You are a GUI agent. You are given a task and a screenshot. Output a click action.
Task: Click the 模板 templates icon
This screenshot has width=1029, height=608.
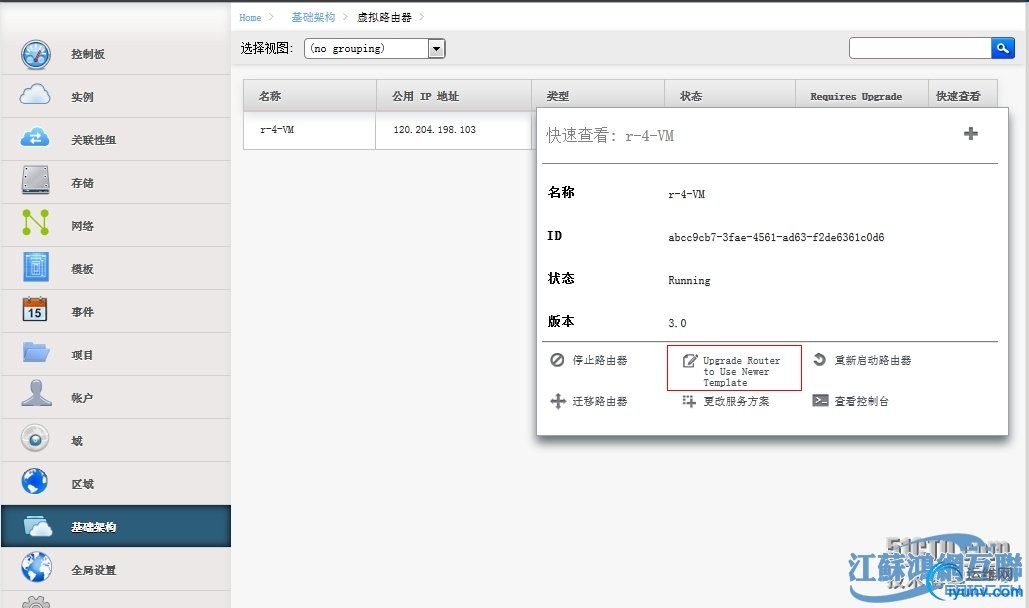pyautogui.click(x=36, y=267)
